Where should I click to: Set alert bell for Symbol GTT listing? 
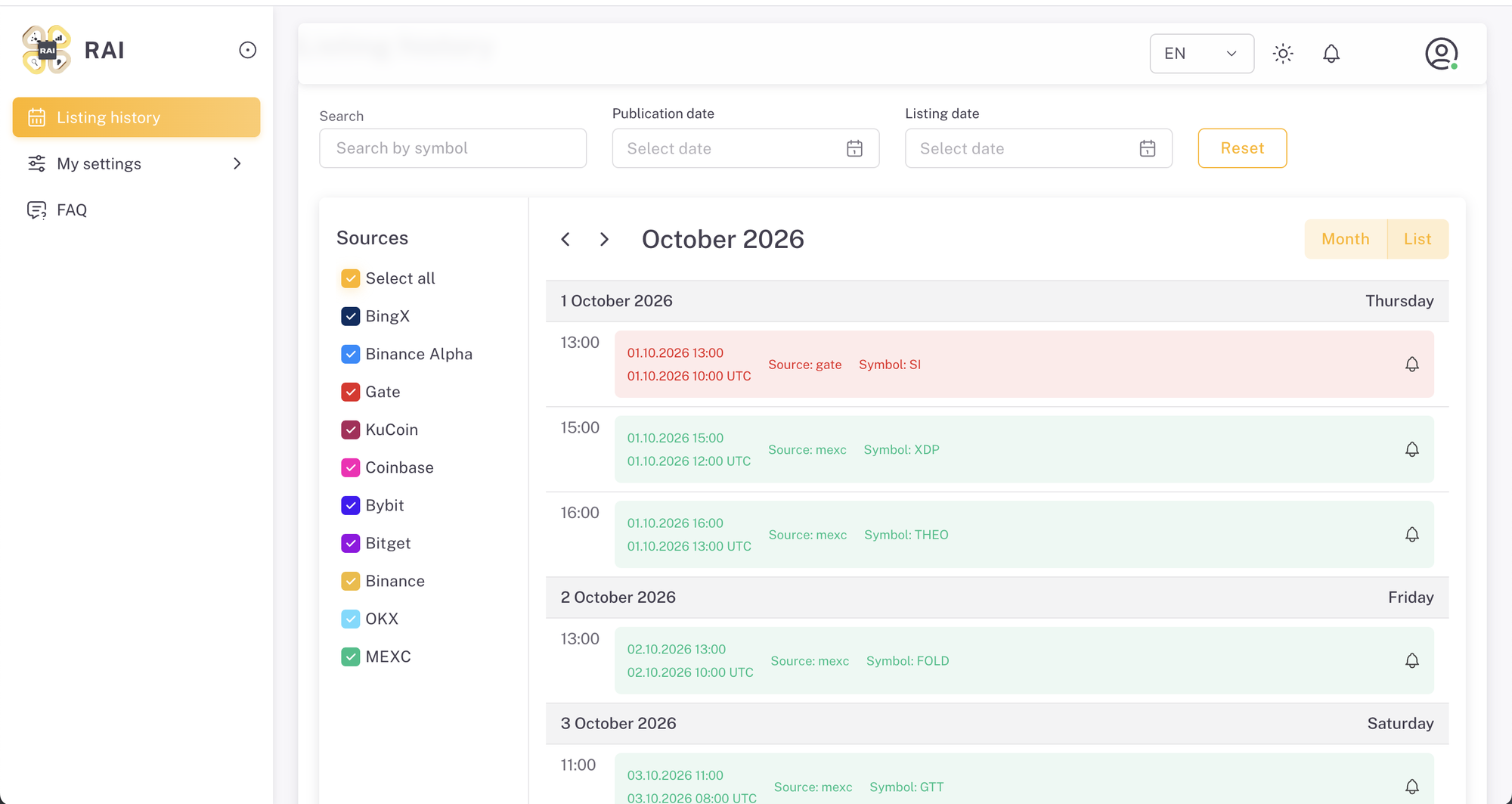(x=1411, y=787)
